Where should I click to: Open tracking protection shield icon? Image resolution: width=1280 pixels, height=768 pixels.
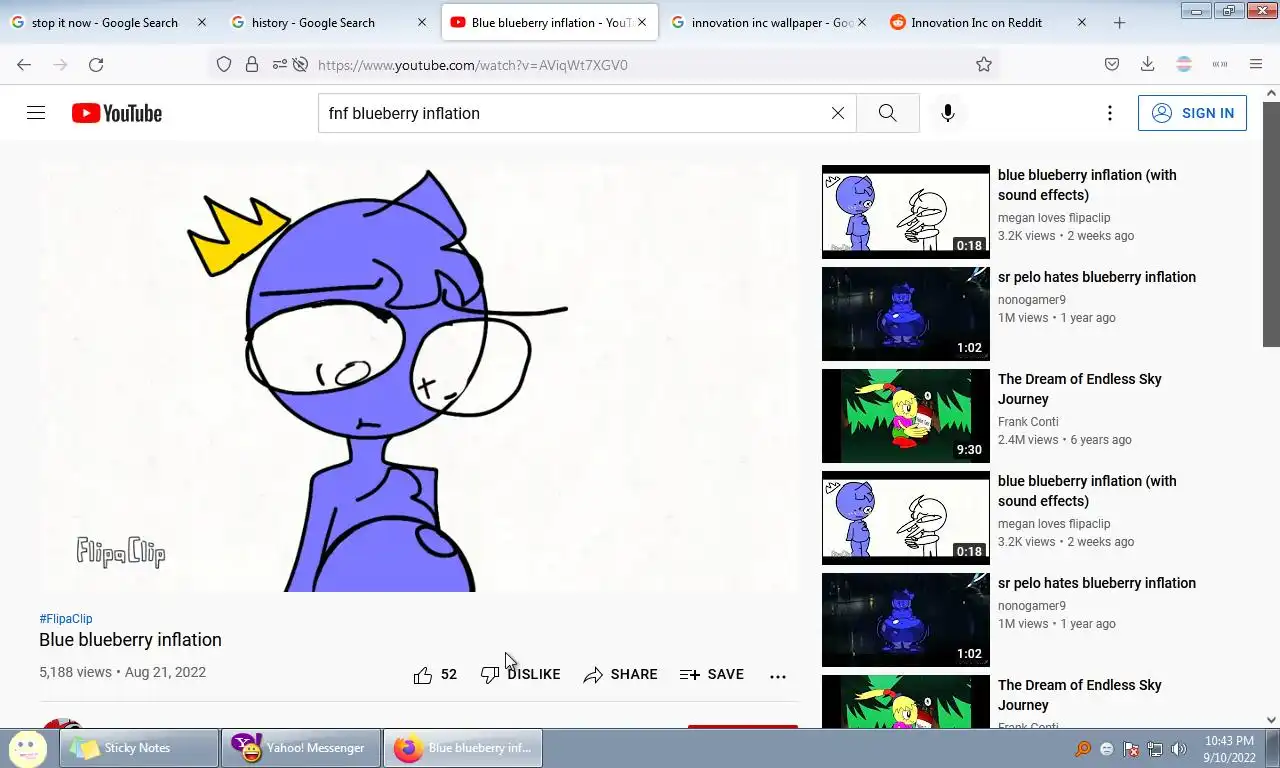[x=224, y=65]
